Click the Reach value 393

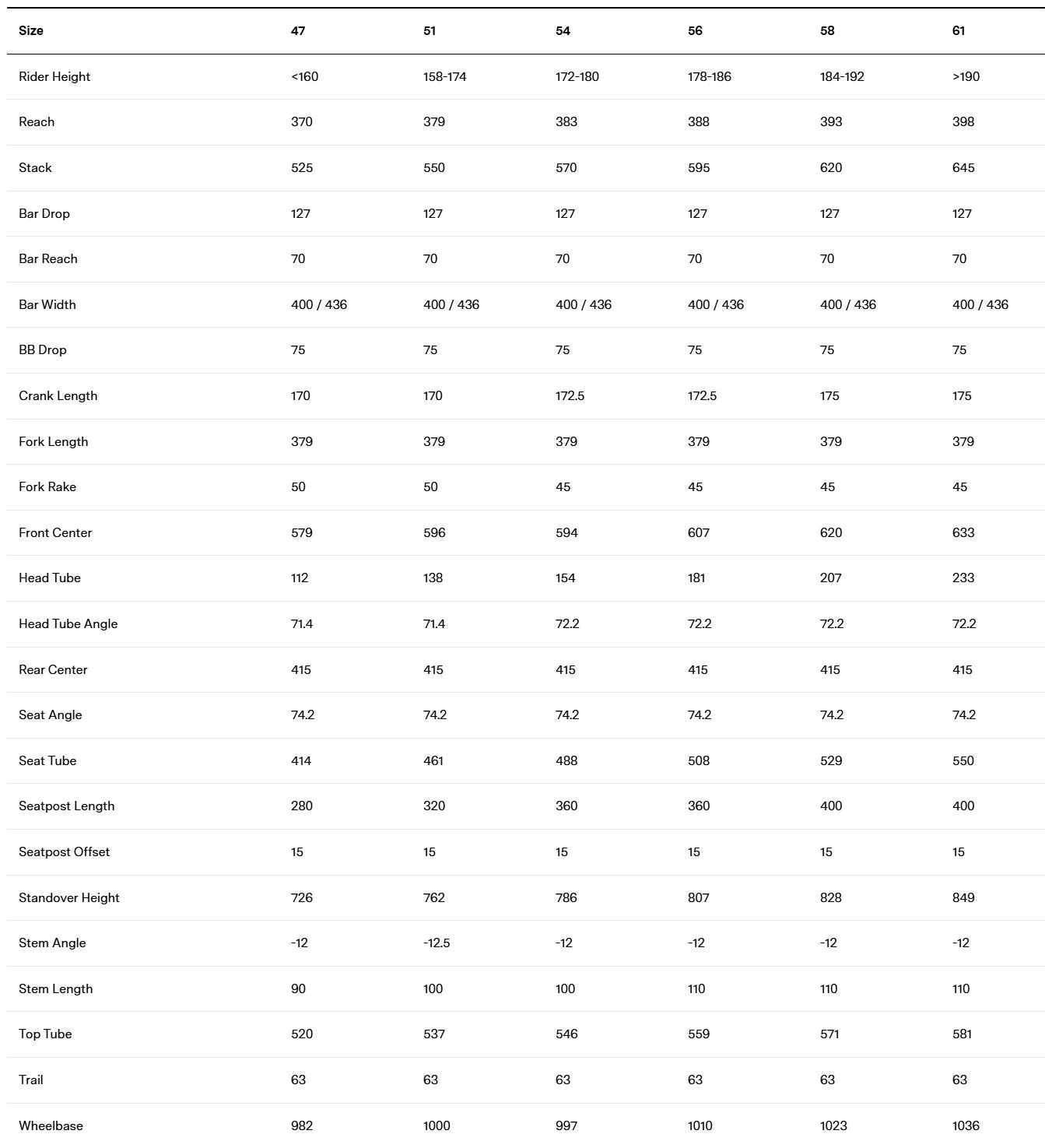pos(831,121)
